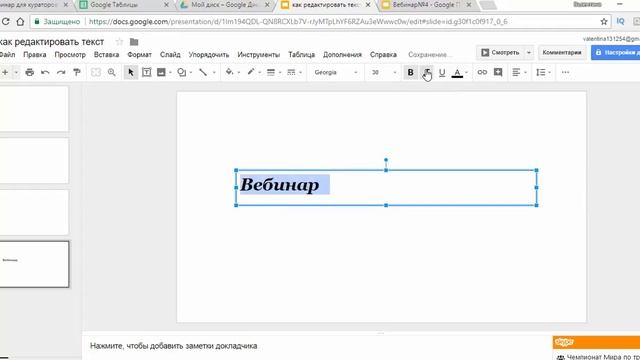Undo the last action
640x360 pixels.
pos(45,73)
